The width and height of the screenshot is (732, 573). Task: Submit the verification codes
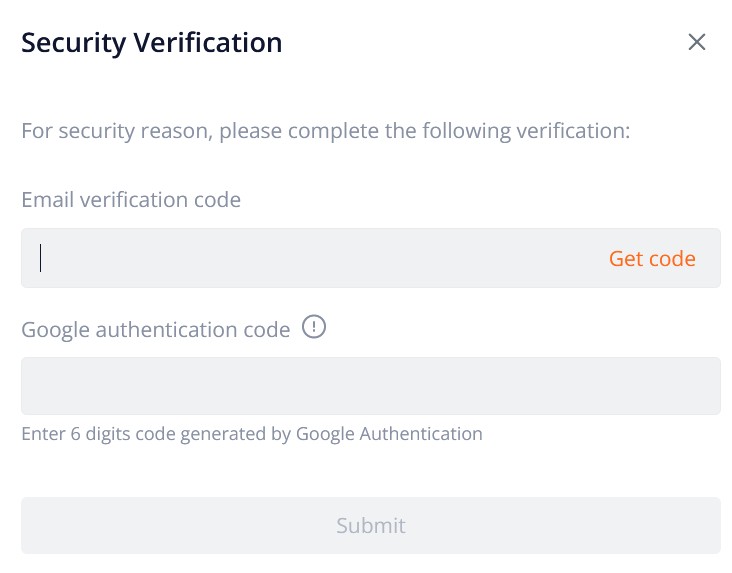[x=371, y=525]
